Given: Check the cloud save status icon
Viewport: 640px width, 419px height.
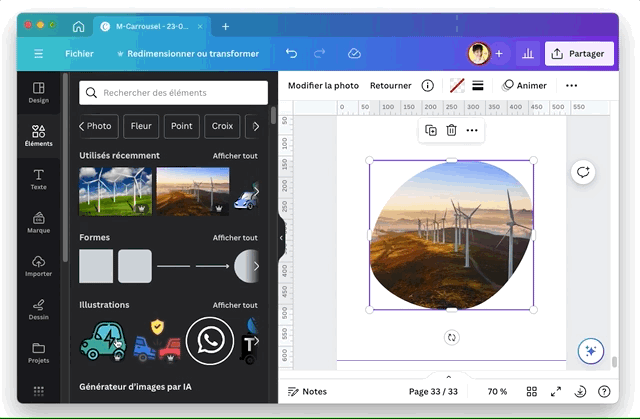Looking at the screenshot, I should [x=354, y=53].
